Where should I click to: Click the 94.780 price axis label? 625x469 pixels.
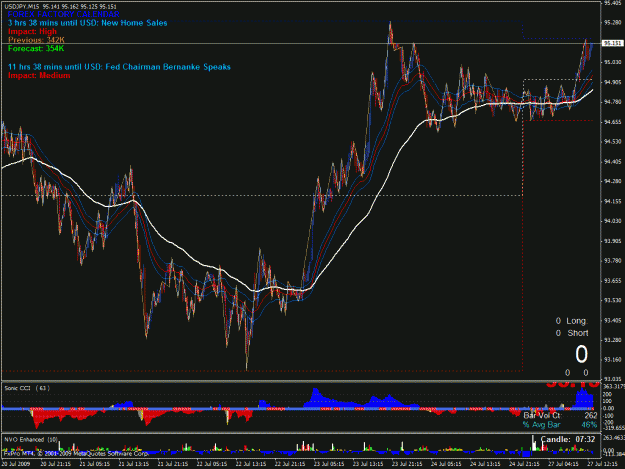[613, 102]
